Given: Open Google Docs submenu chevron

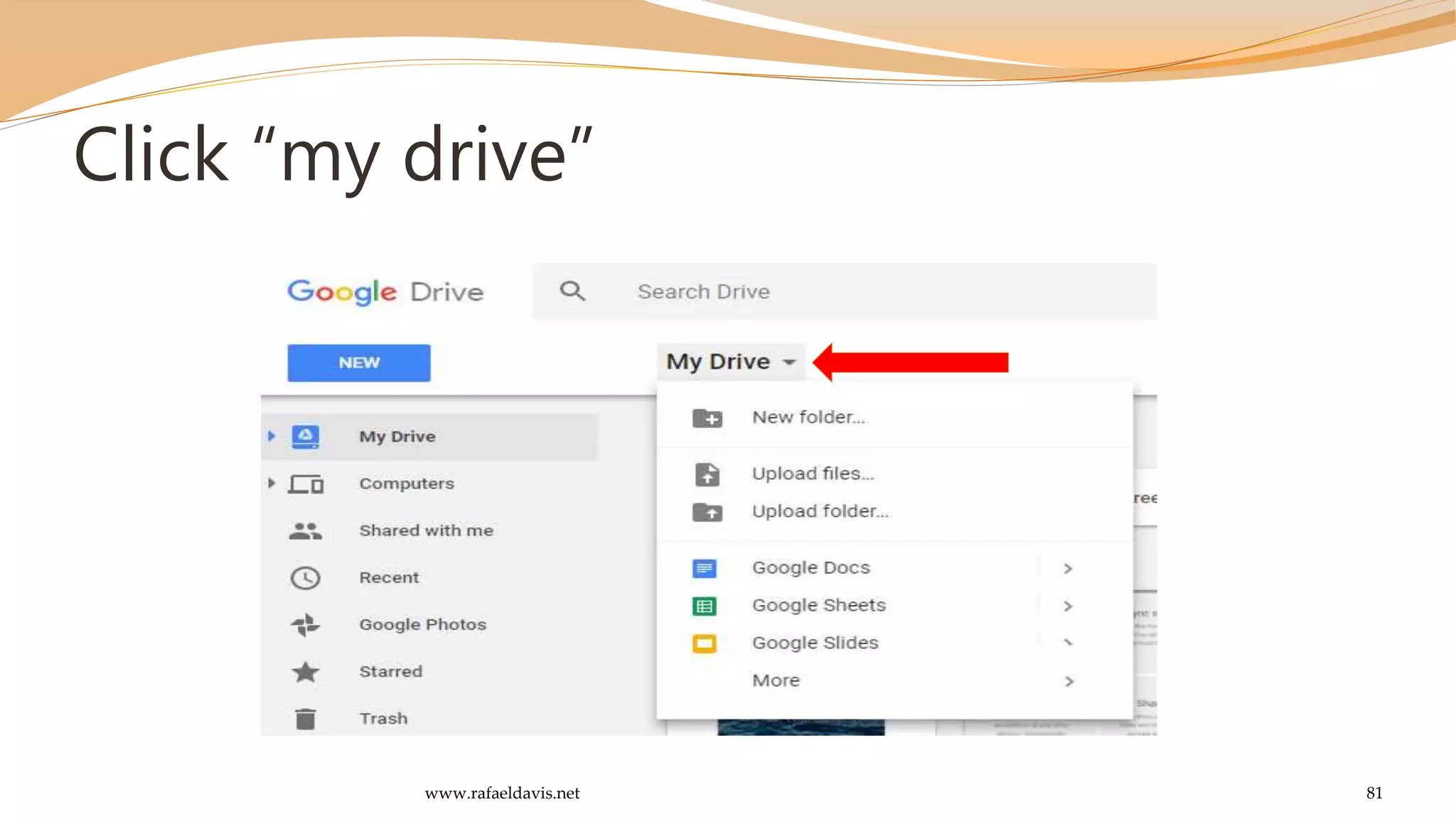Looking at the screenshot, I should (1068, 568).
